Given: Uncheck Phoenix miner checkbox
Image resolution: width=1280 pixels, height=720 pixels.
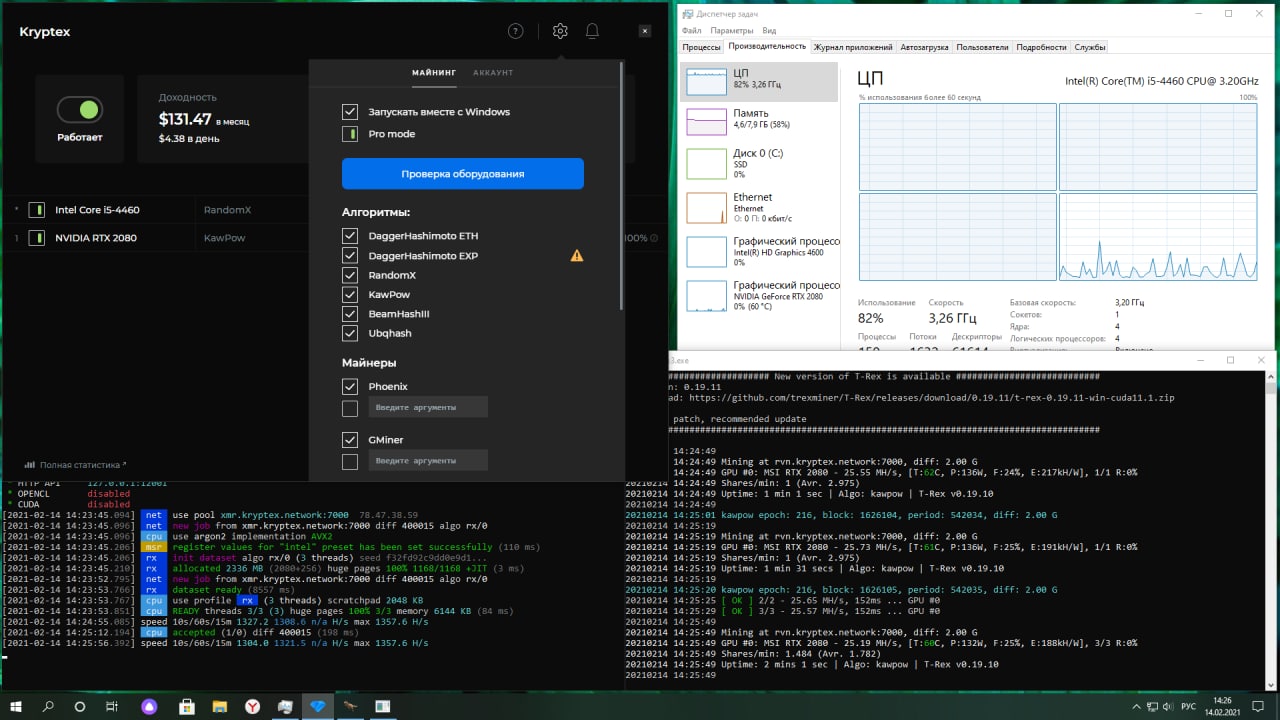Looking at the screenshot, I should click(x=350, y=386).
